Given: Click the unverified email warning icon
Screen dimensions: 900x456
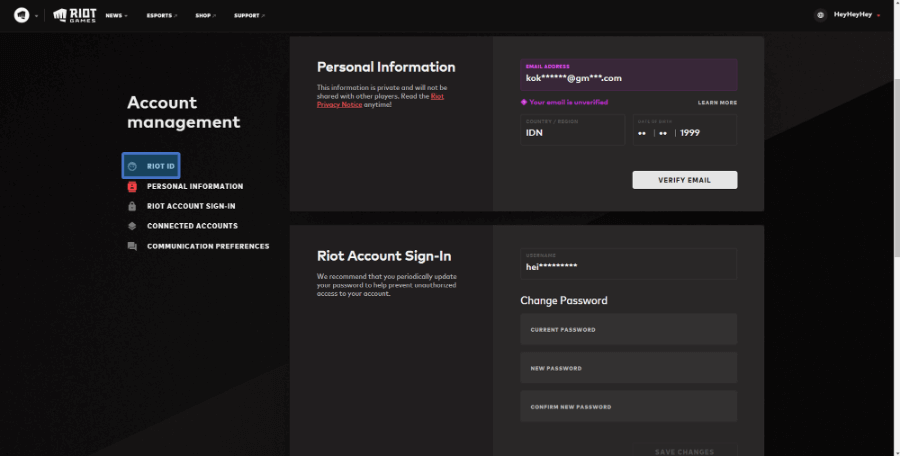Looking at the screenshot, I should (x=523, y=102).
